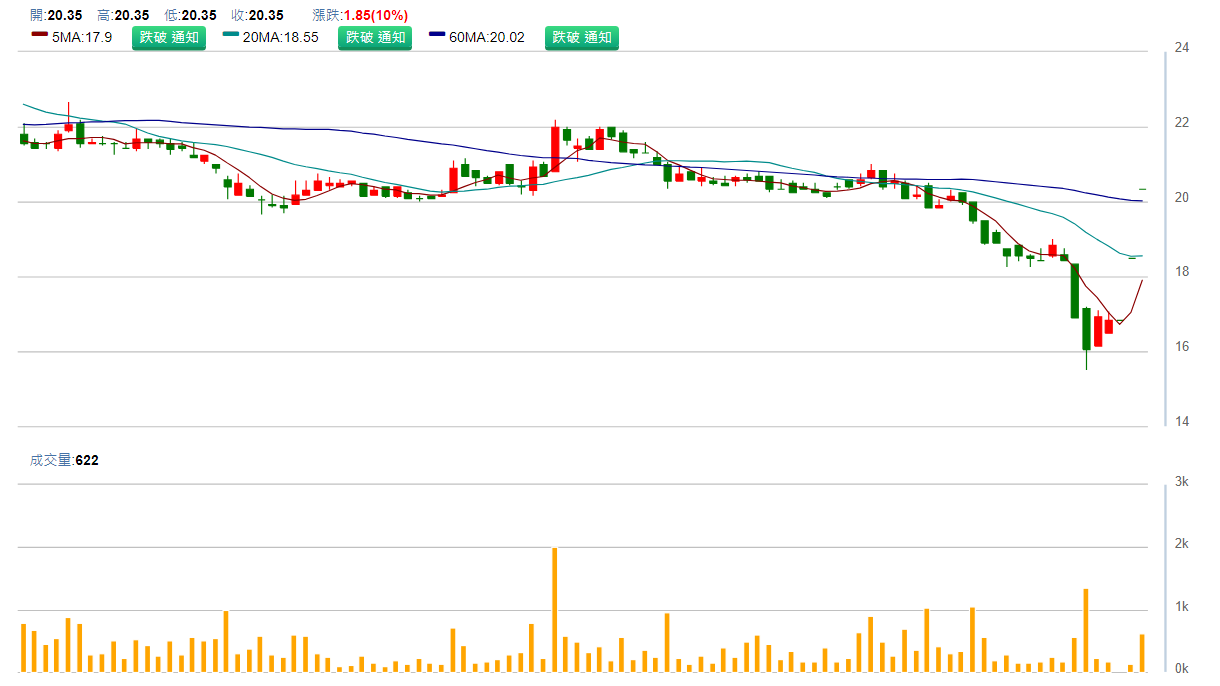Click the 成交量:622 volume label
Viewport: 1220px width, 686px height.
point(64,461)
